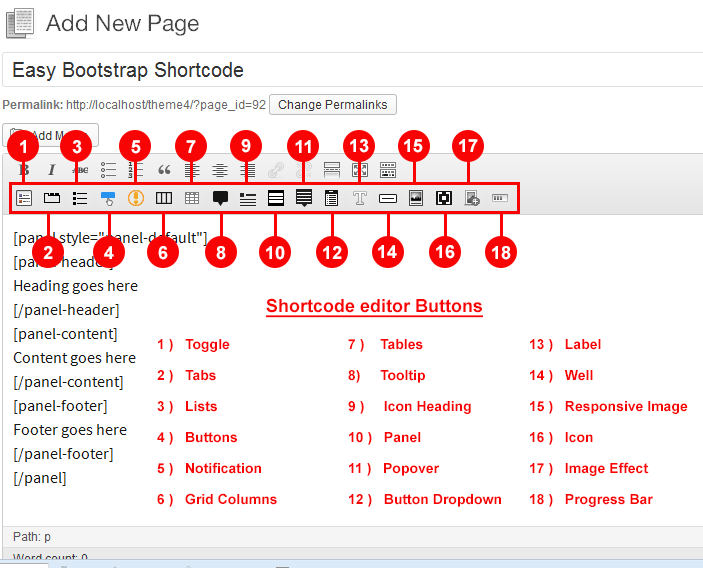This screenshot has width=703, height=568.
Task: Toggle fullscreen writing mode
Action: [360, 170]
